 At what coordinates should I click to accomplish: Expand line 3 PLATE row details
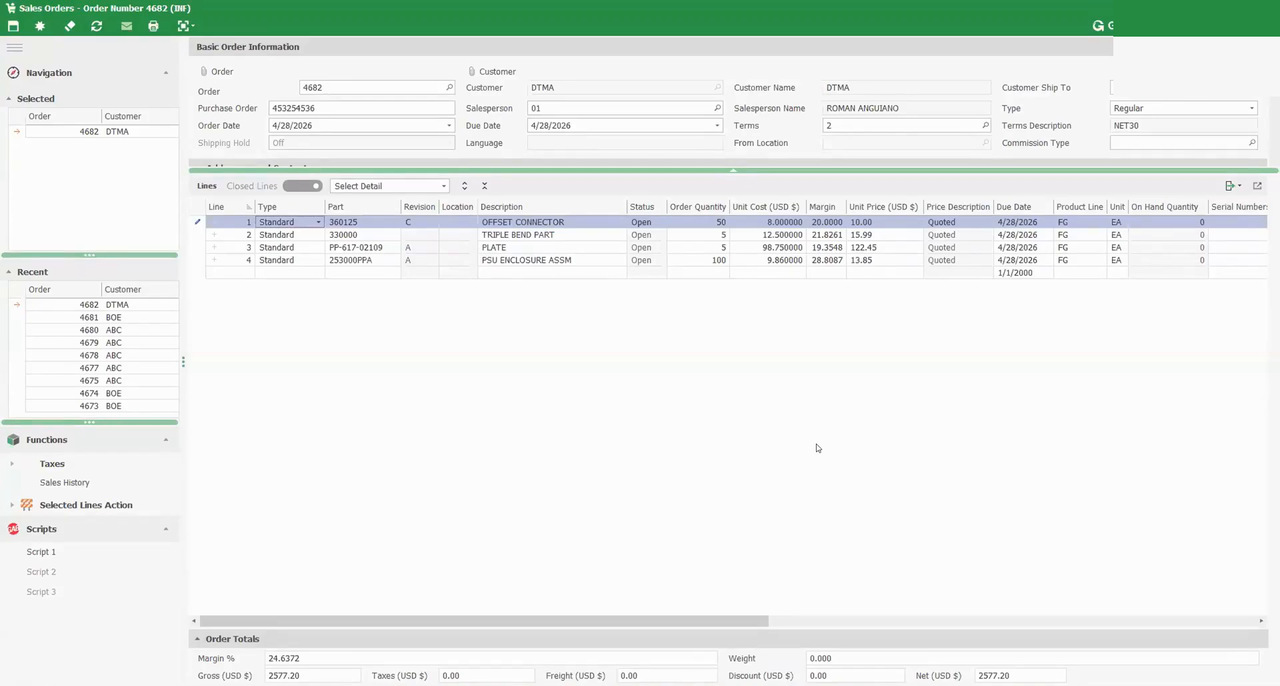(214, 247)
